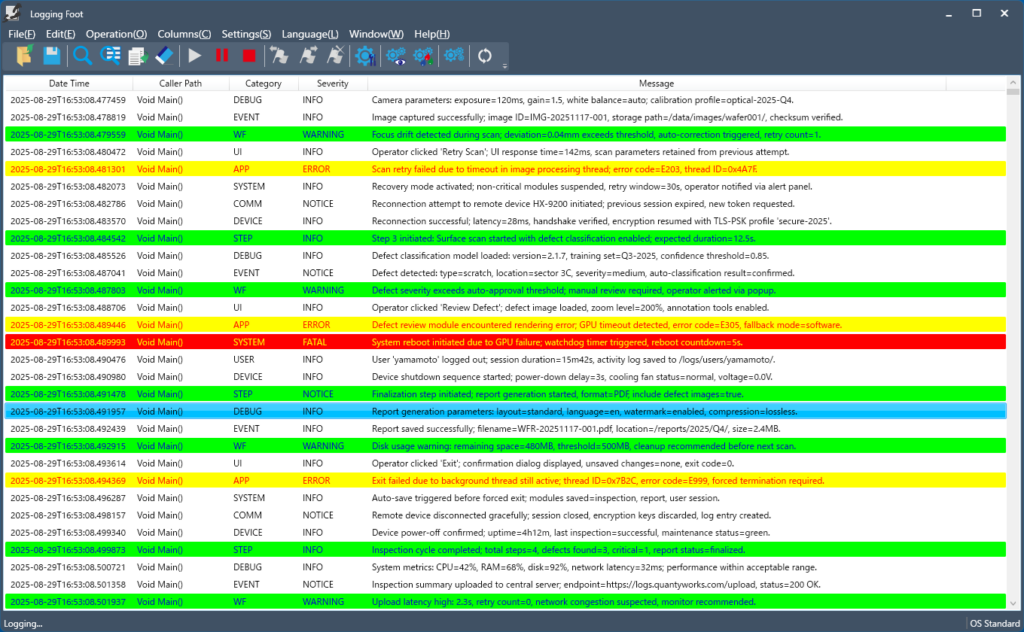Click OS Standard in the status bar
The width and height of the screenshot is (1024, 632).
(x=993, y=622)
